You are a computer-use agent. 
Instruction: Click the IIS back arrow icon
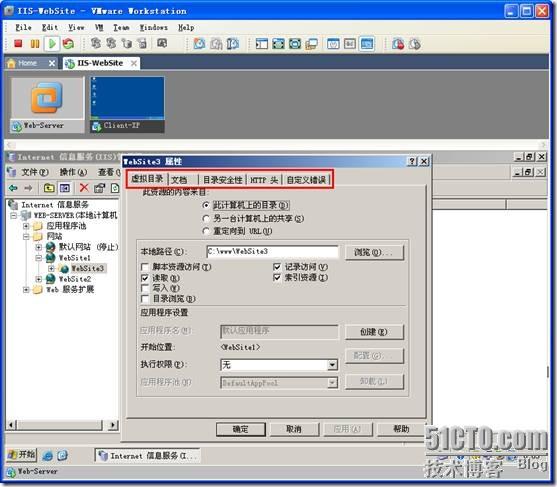tap(13, 188)
